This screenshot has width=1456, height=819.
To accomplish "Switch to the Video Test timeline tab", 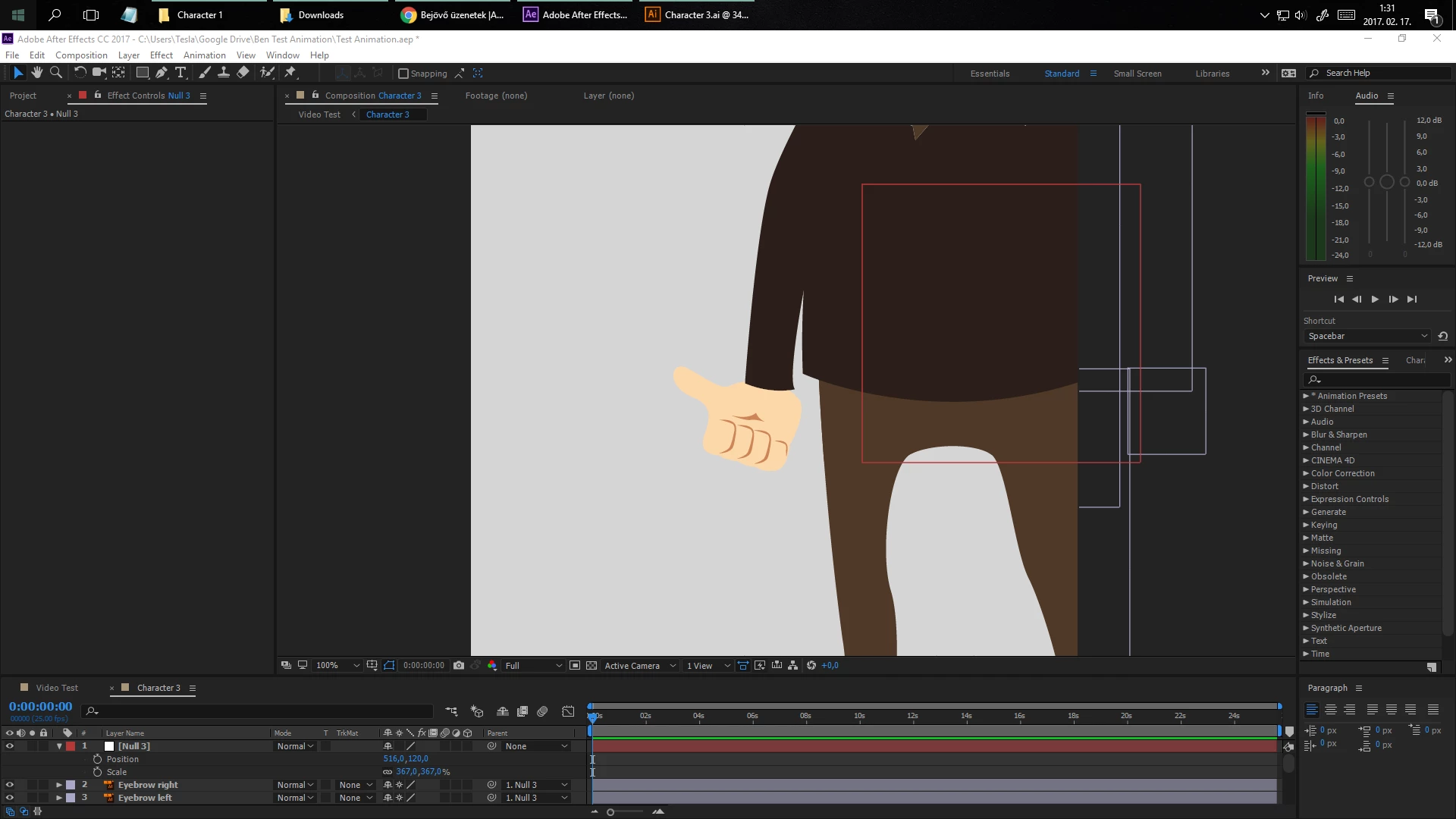I will click(x=57, y=688).
